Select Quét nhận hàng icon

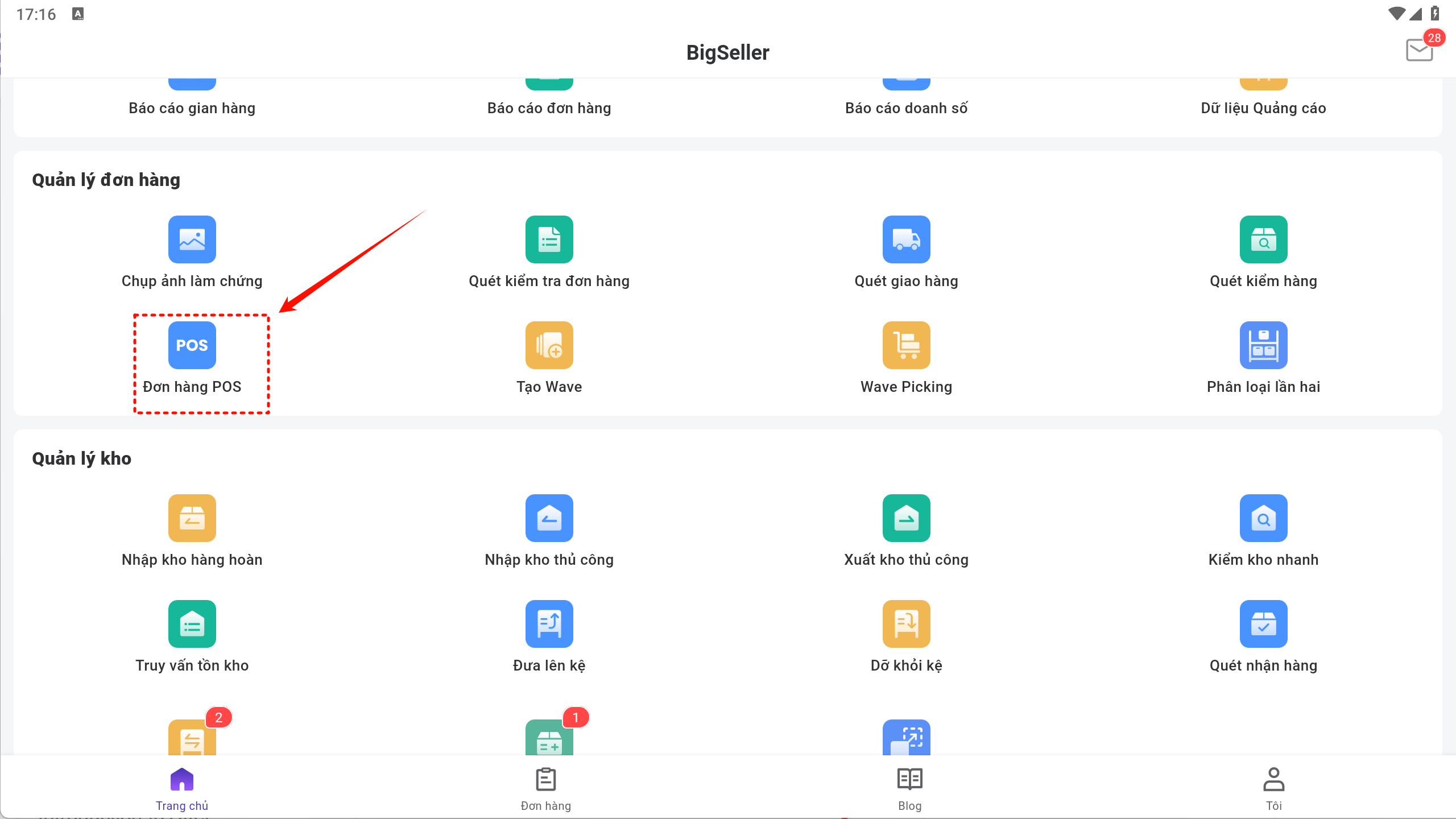pyautogui.click(x=1263, y=624)
